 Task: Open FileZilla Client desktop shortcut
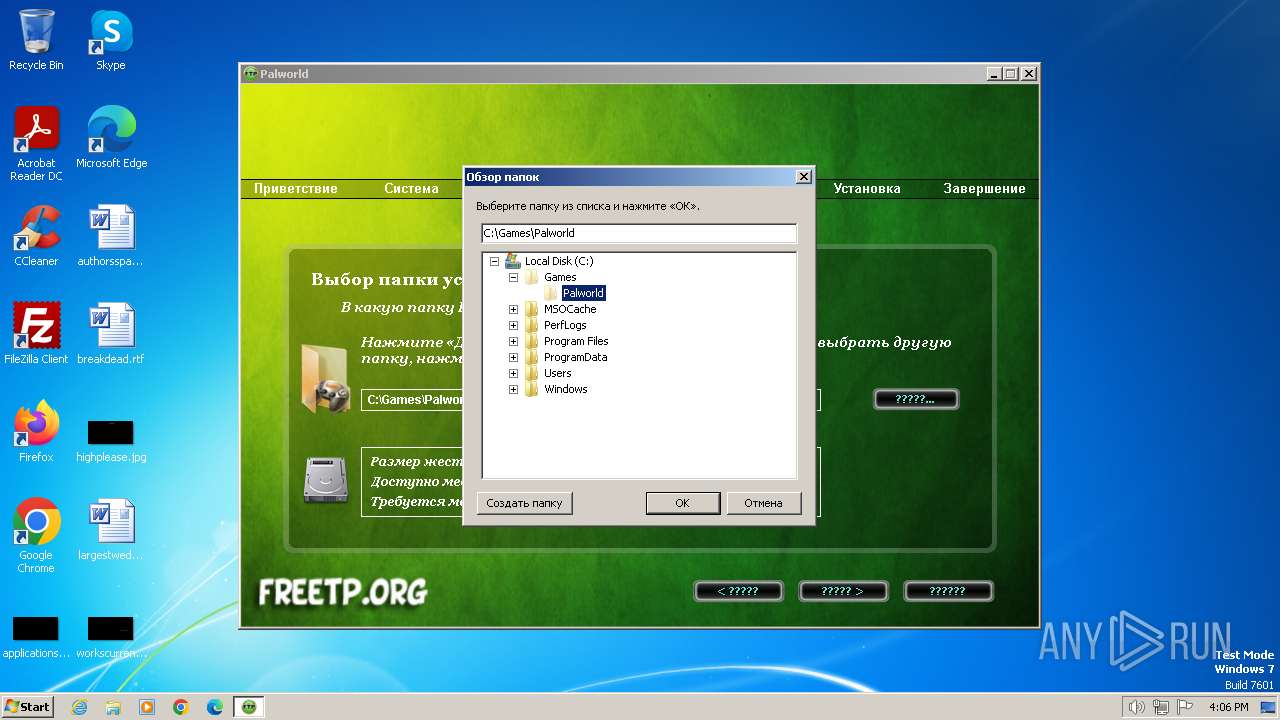36,334
